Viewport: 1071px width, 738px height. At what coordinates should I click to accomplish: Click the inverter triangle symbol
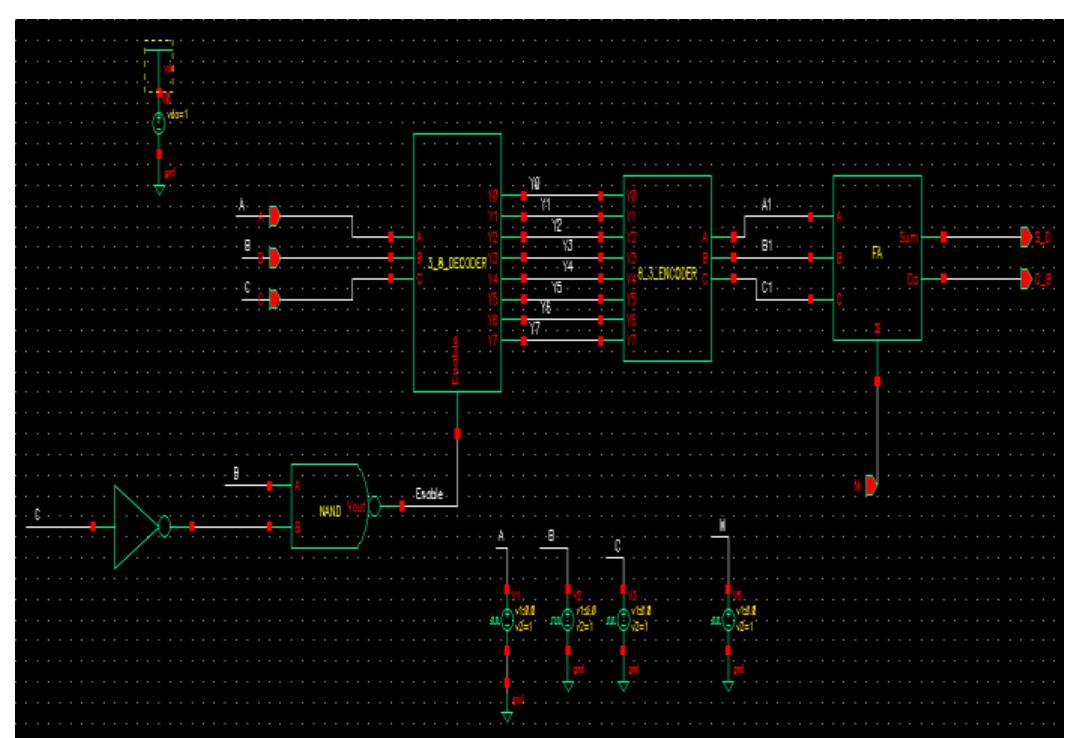tap(136, 527)
